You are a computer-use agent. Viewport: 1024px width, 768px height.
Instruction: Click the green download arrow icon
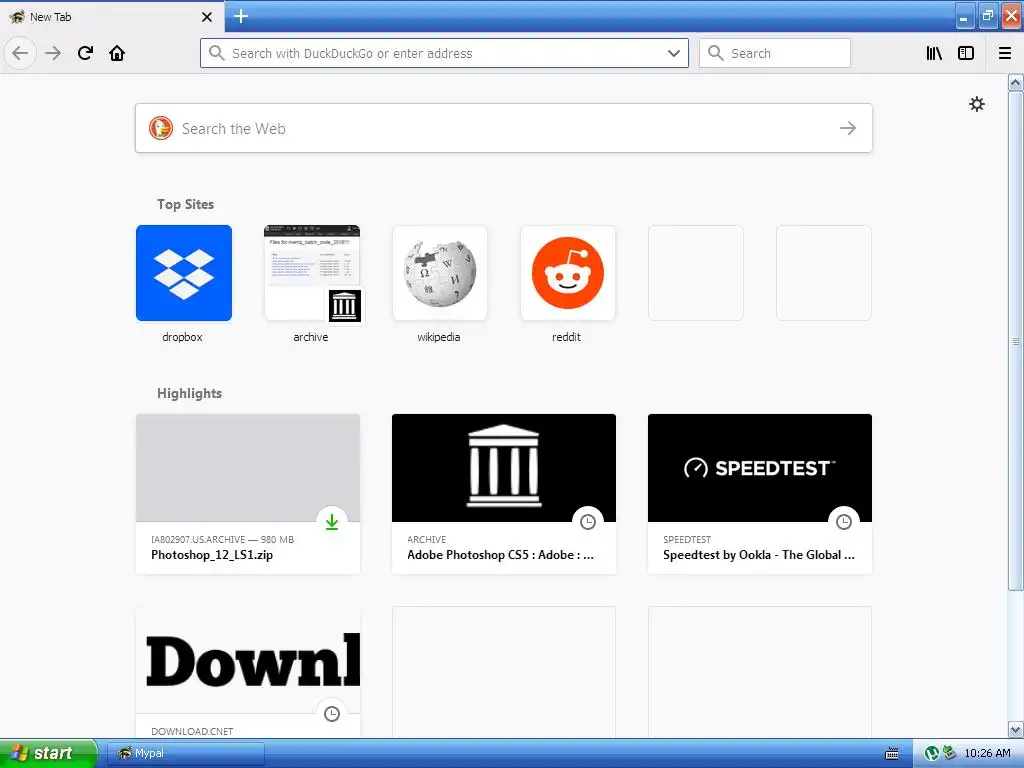pyautogui.click(x=332, y=521)
